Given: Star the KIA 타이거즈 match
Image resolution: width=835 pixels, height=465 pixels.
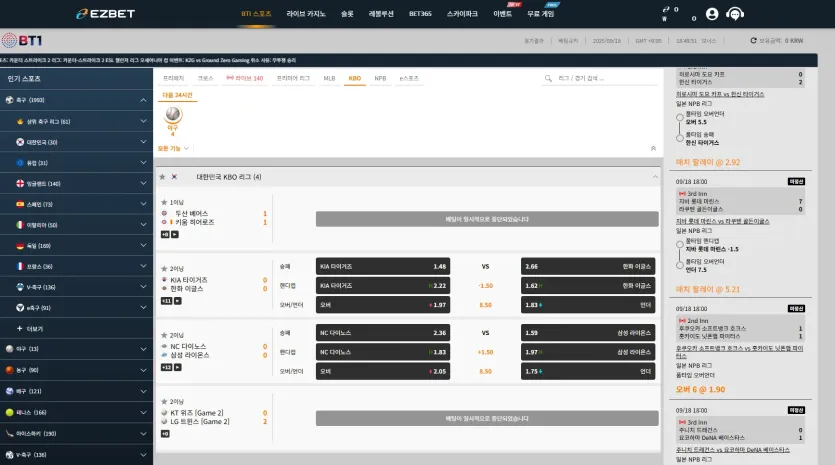Looking at the screenshot, I should pos(164,268).
